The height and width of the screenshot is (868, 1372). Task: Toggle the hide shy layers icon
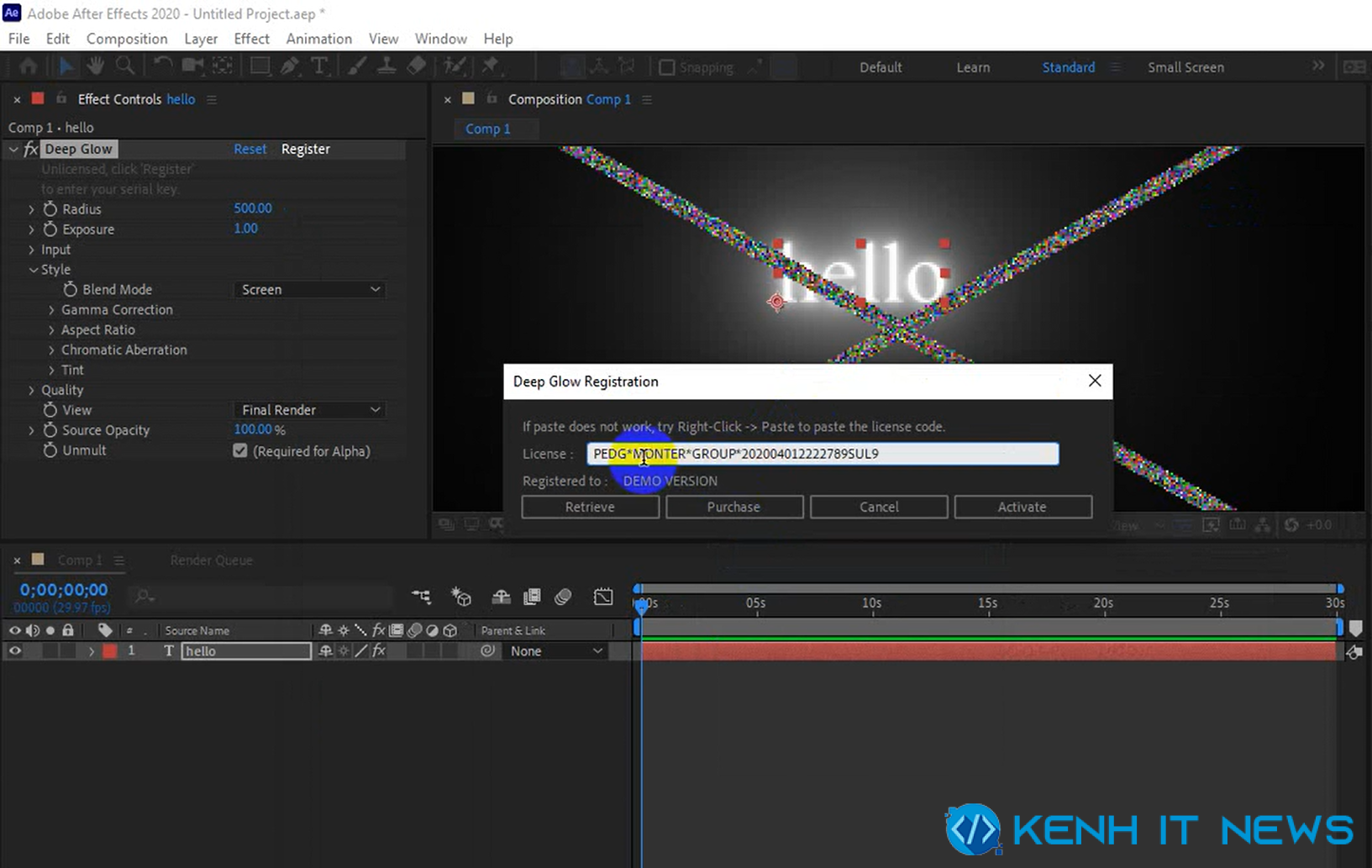pyautogui.click(x=501, y=597)
